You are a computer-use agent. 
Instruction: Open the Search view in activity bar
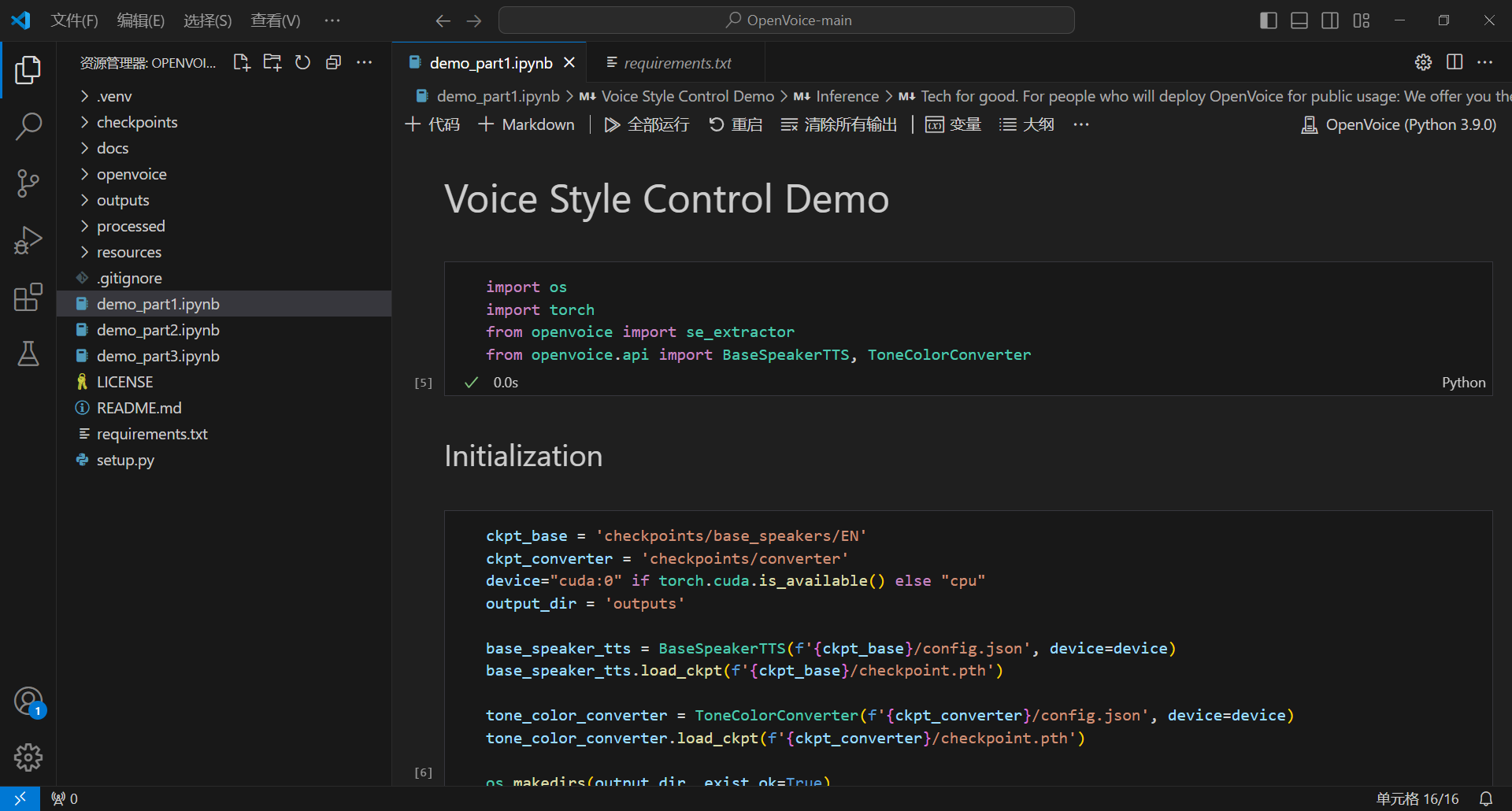click(28, 127)
